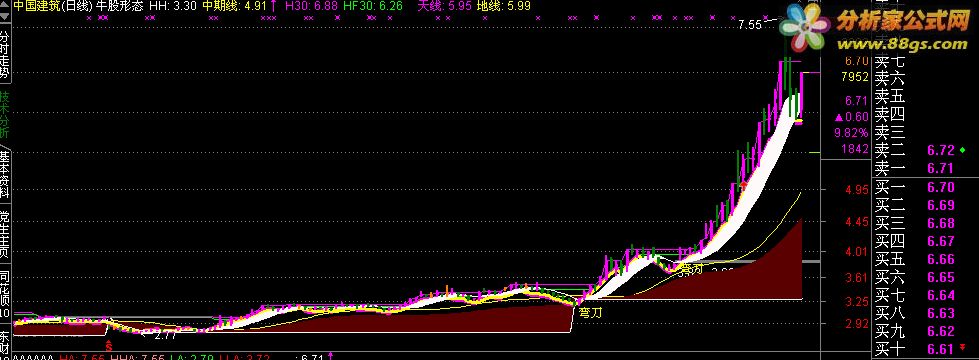Image resolution: width=979 pixels, height=360 pixels.
Task: Open the 同花顺10 side tab
Action: point(5,294)
